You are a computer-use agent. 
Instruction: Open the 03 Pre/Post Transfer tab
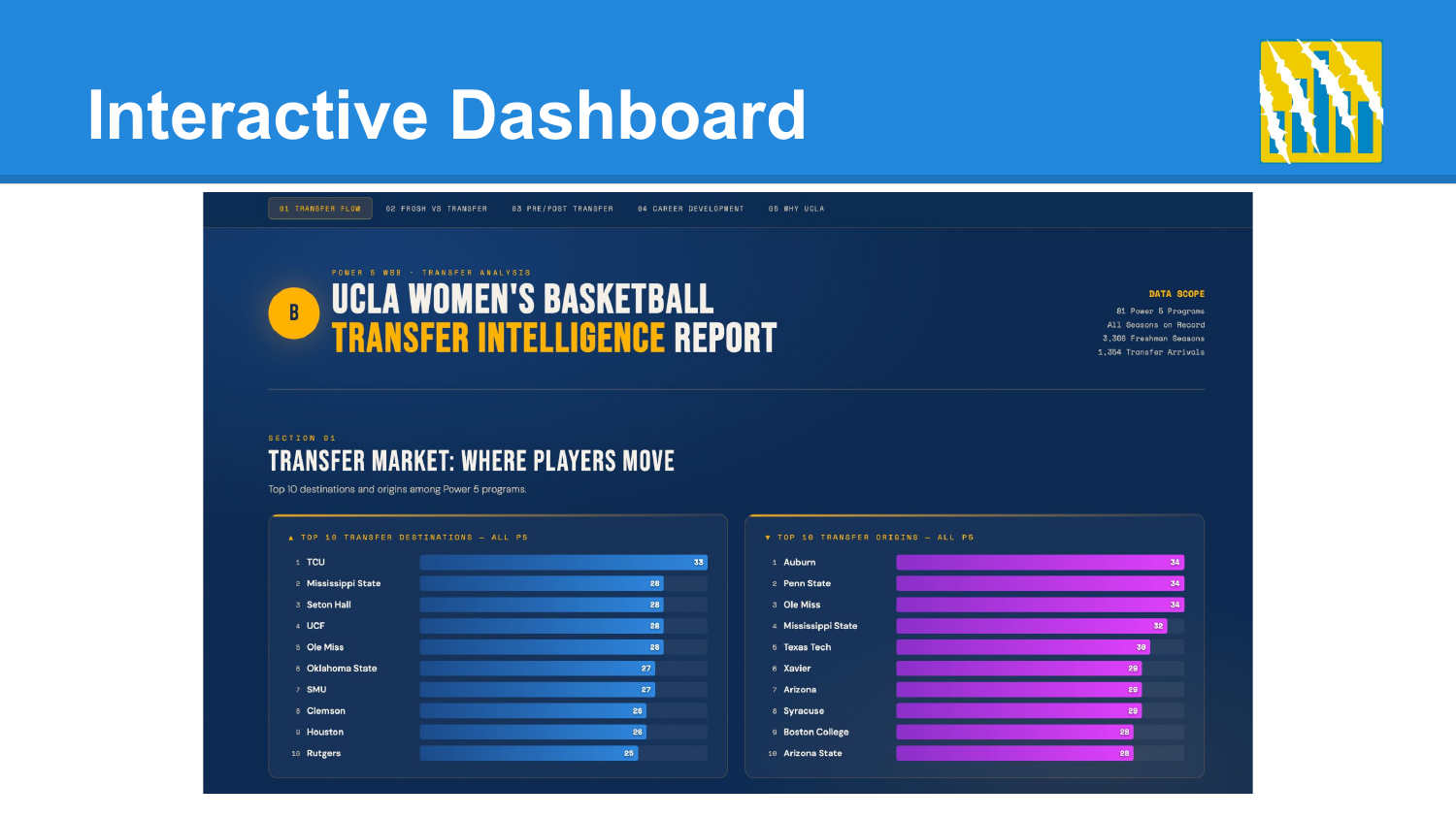coord(563,209)
